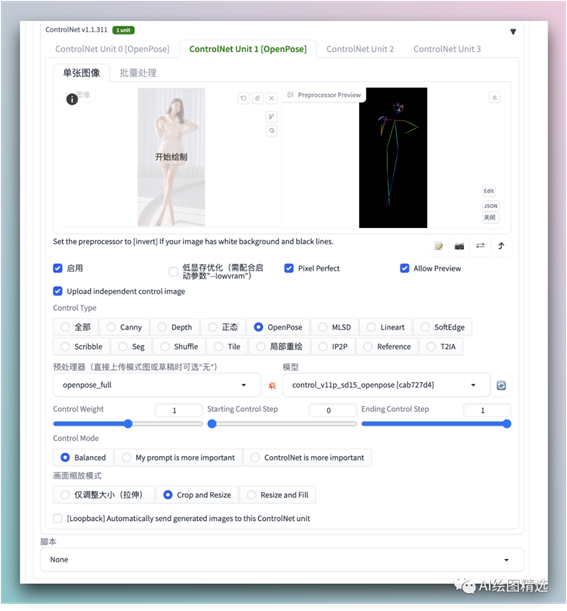Remove the uploaded image with X icon

coord(272,98)
